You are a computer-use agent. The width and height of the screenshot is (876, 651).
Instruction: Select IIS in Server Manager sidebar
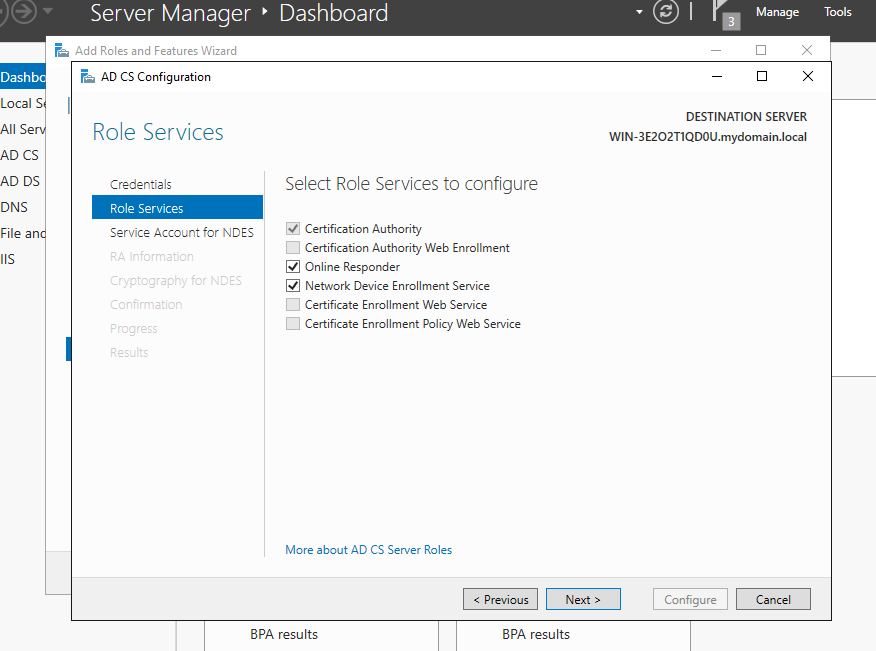(x=8, y=259)
